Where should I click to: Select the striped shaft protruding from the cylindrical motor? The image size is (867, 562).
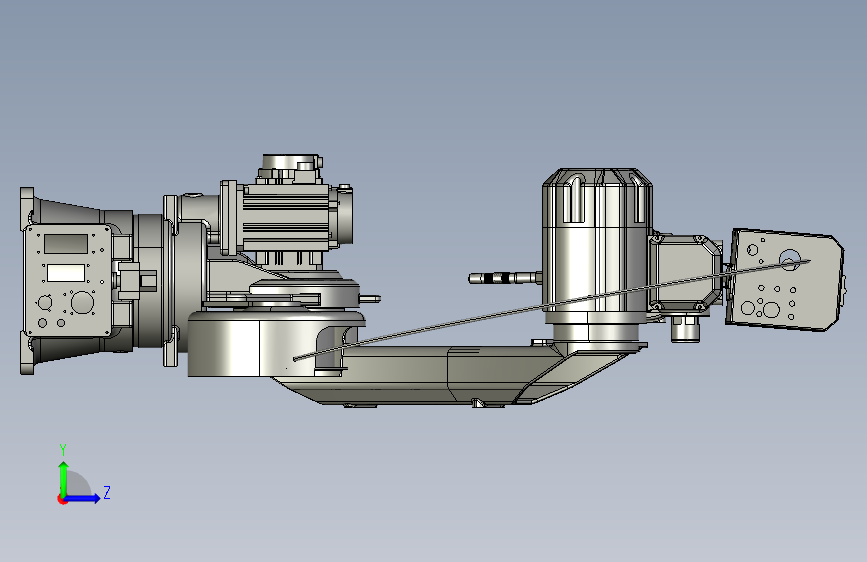pyautogui.click(x=505, y=278)
